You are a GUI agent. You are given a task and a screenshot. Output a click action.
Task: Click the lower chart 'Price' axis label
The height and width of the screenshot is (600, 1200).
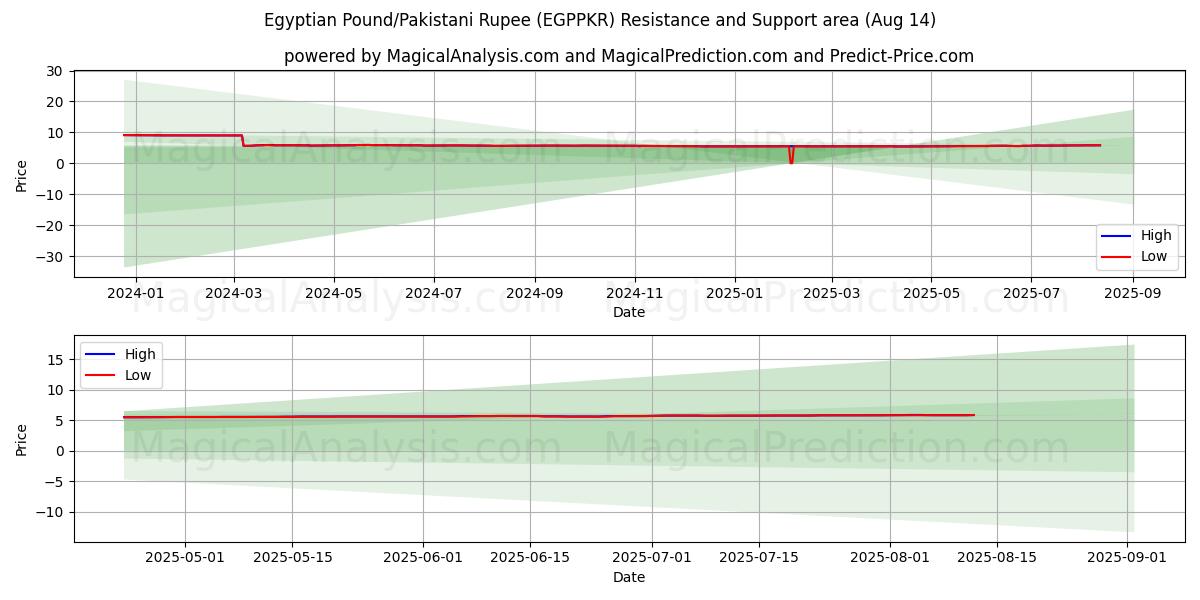tap(22, 439)
